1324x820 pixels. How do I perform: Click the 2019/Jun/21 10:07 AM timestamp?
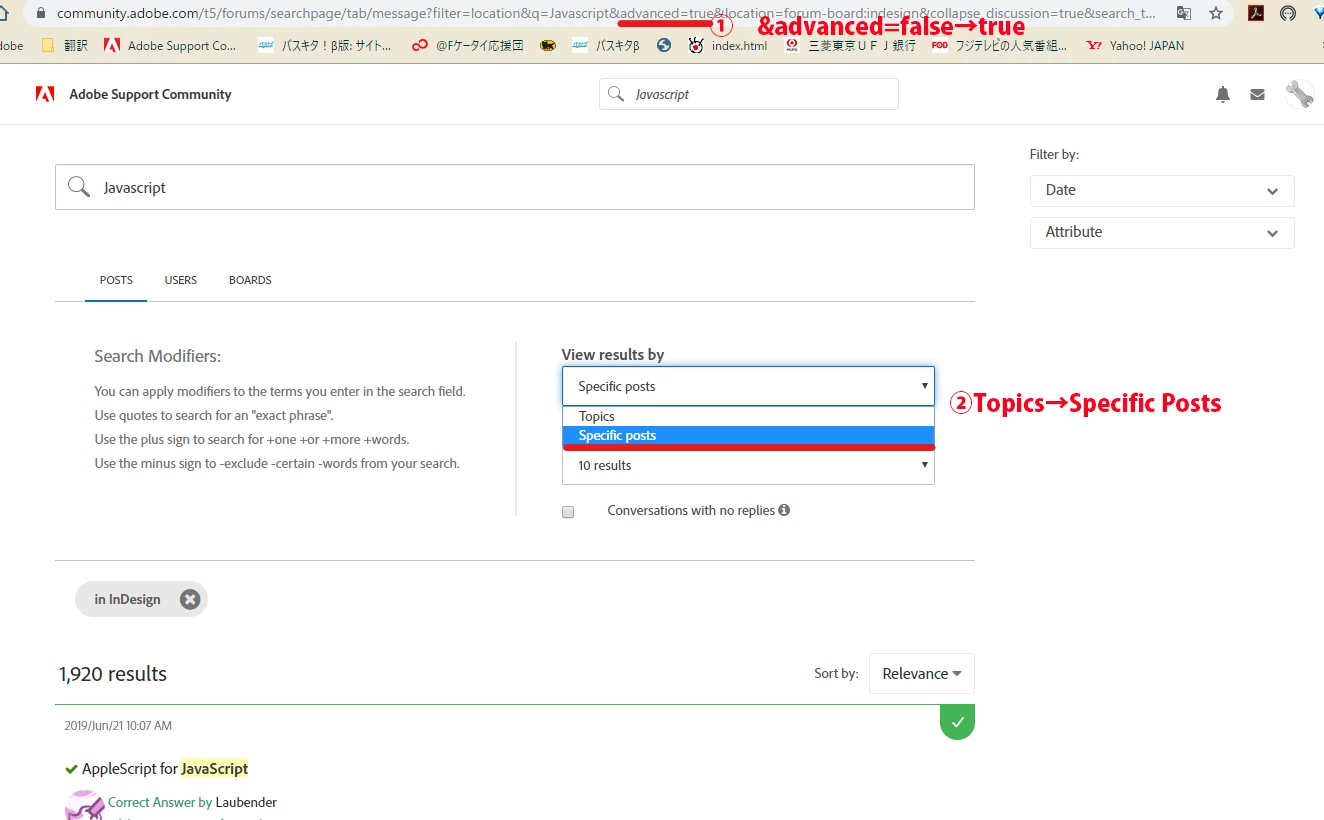118,726
